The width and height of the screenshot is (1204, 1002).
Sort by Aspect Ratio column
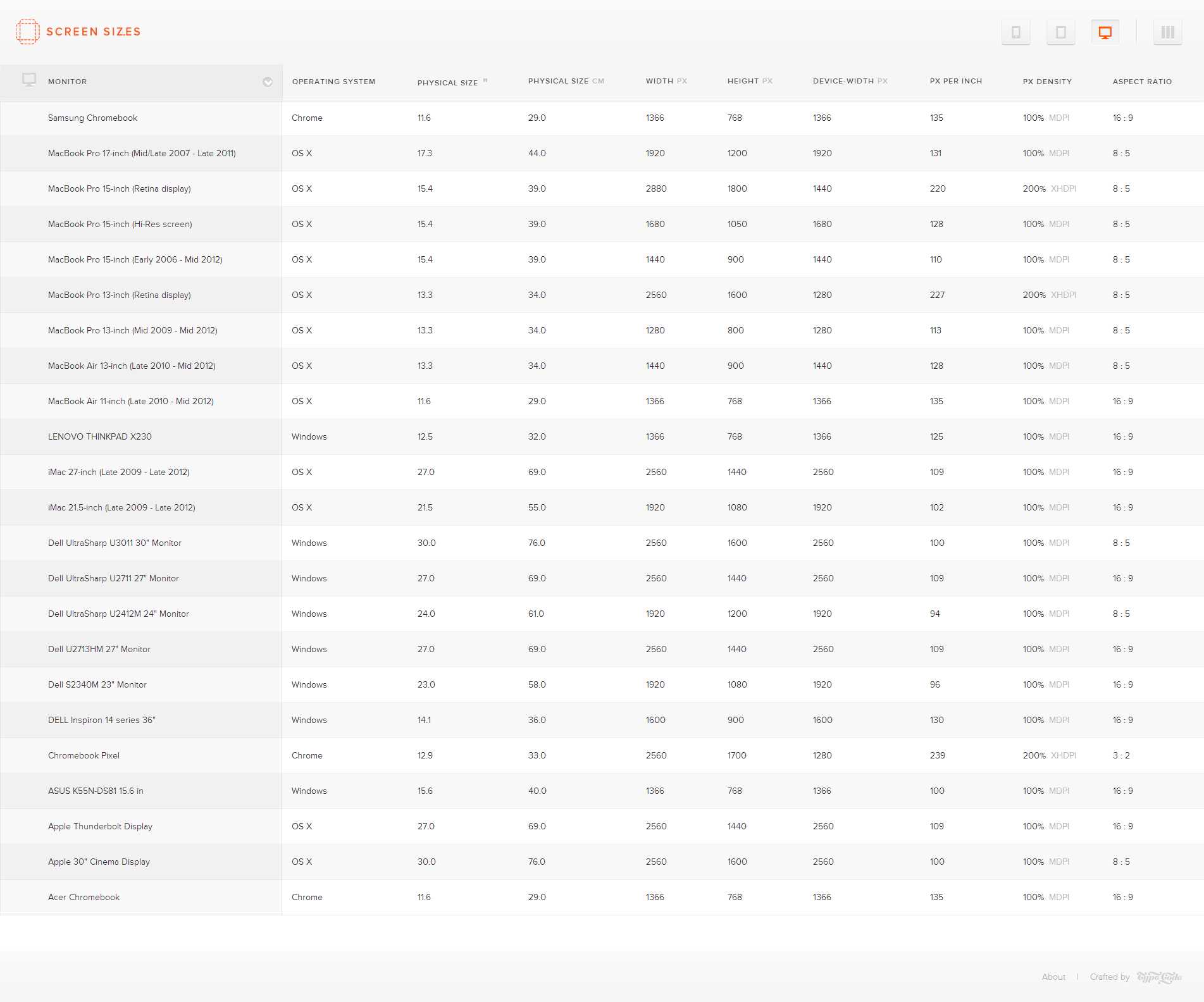coord(1142,82)
